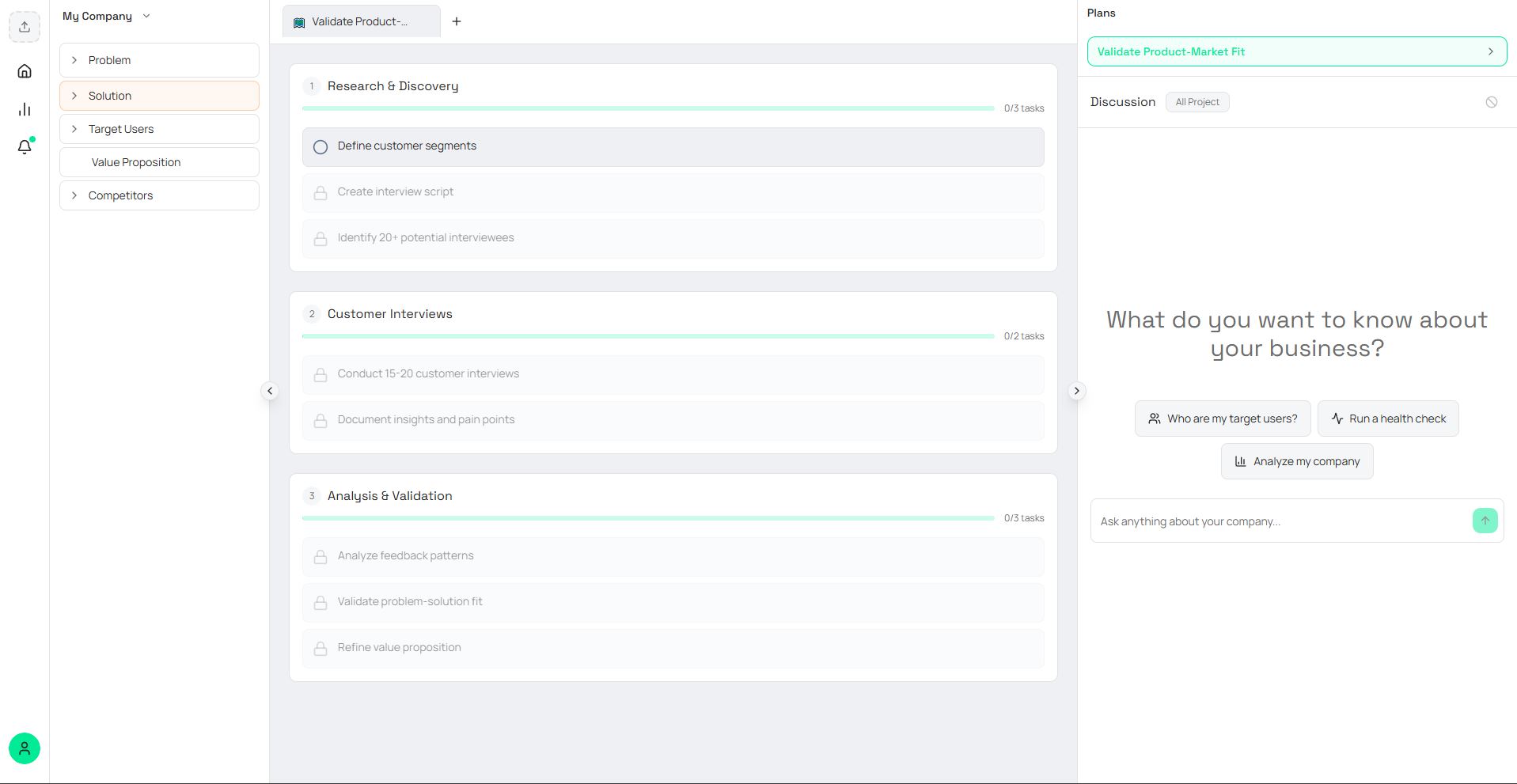Expand the Problem tree item
The height and width of the screenshot is (784, 1517).
74,60
